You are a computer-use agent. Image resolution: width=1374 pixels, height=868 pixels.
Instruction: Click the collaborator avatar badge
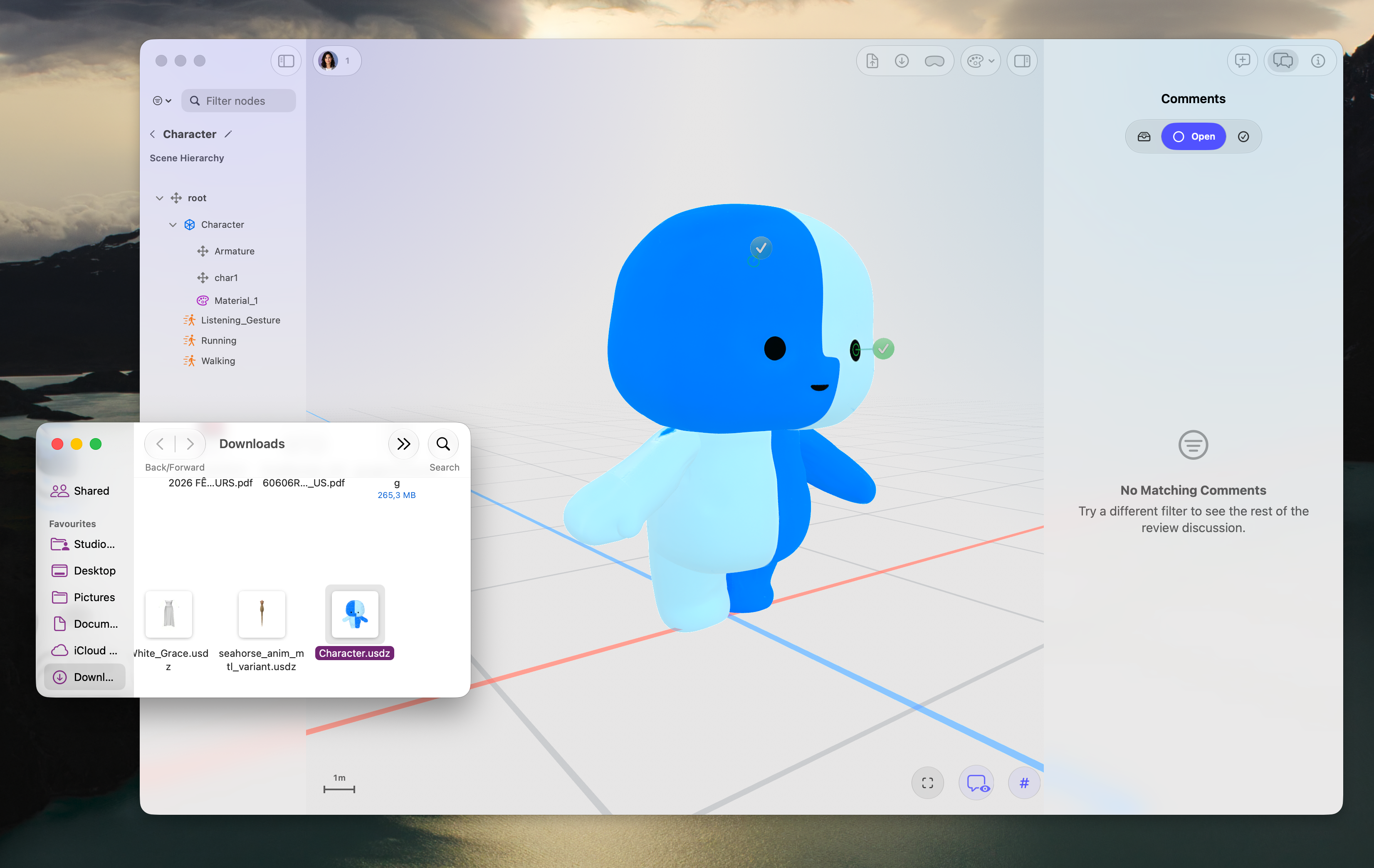click(x=337, y=60)
